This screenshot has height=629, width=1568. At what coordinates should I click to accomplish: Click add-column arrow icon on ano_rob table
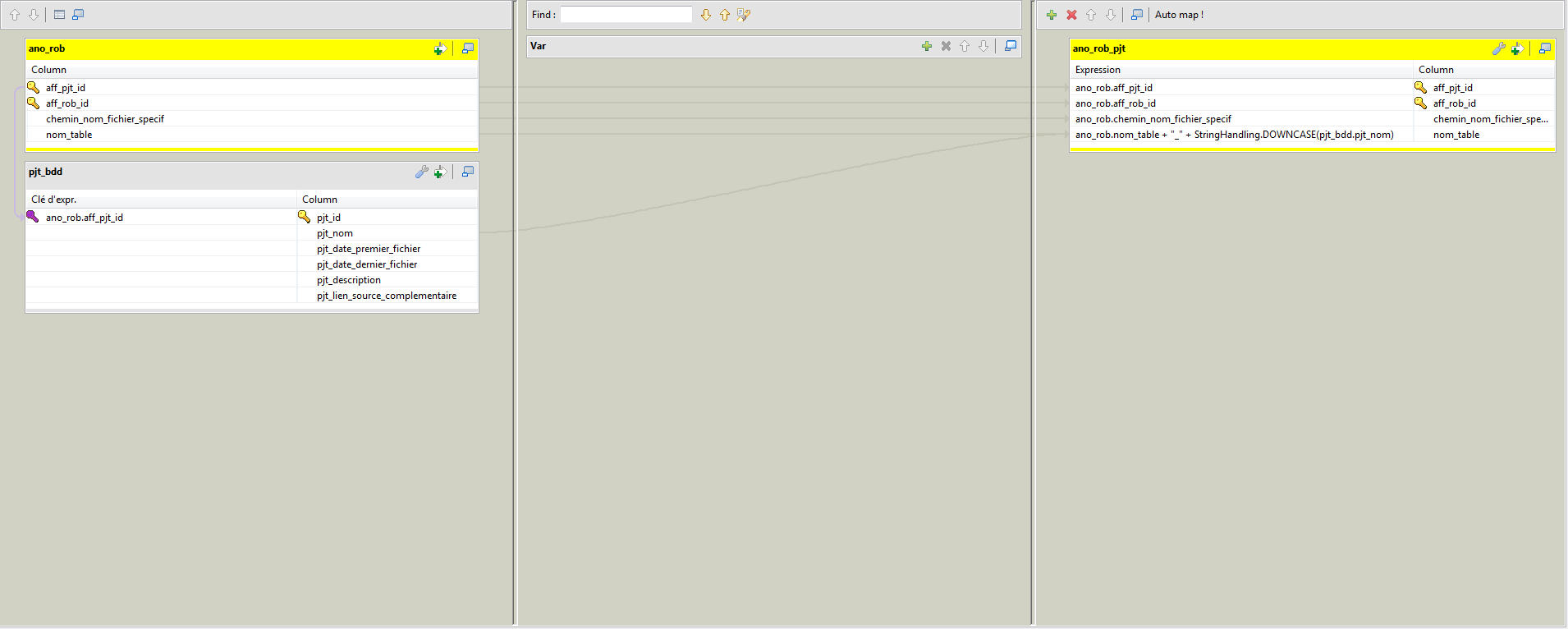point(440,49)
